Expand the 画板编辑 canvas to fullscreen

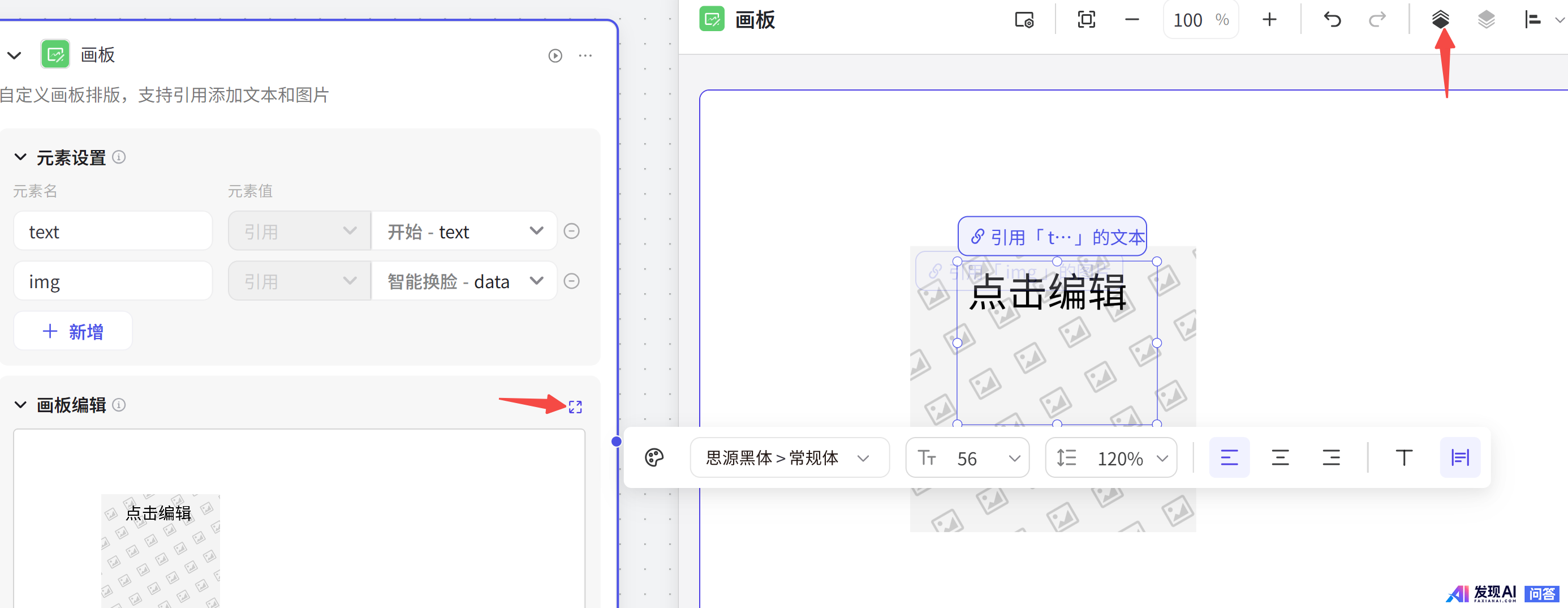point(575,407)
